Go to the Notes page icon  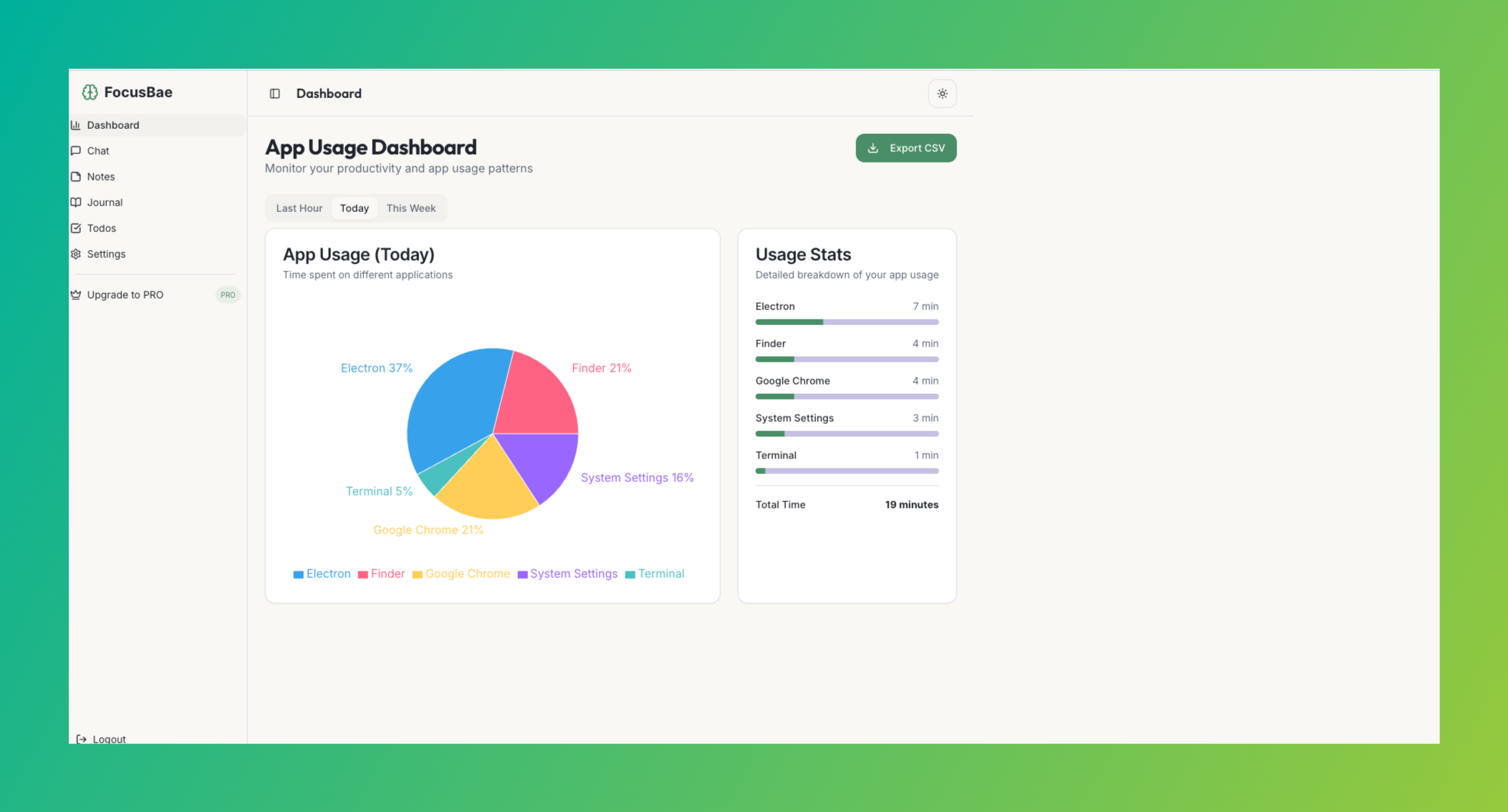(76, 177)
